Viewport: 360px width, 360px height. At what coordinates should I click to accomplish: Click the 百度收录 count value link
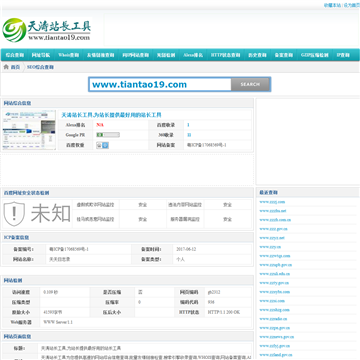[x=188, y=125]
